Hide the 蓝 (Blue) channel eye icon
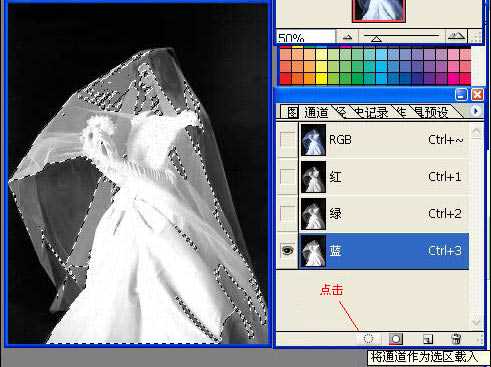This screenshot has height=367, width=491. click(x=287, y=250)
